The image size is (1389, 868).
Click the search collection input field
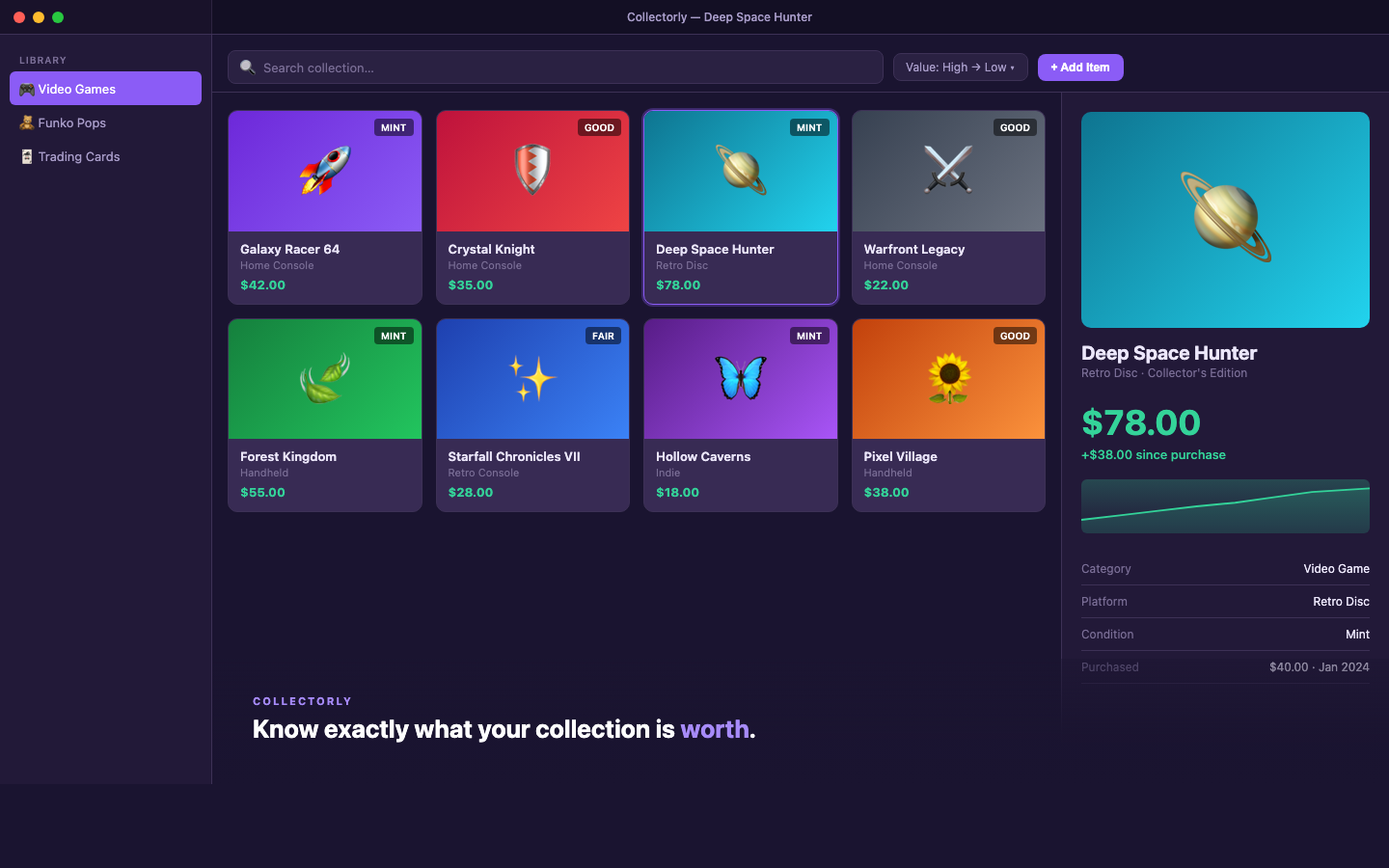[x=555, y=67]
